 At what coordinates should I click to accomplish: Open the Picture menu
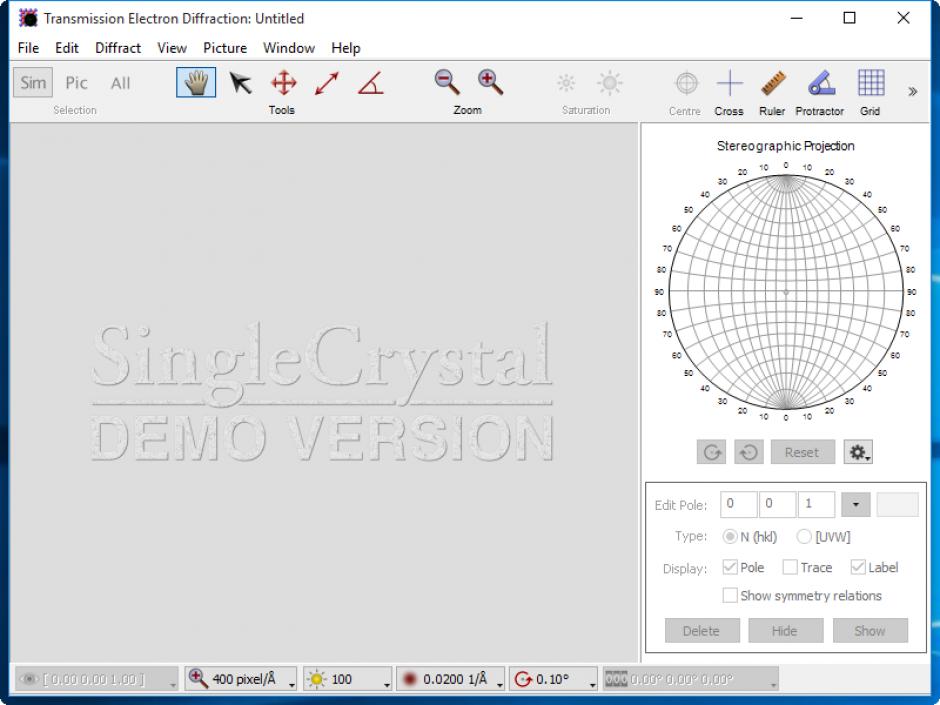pos(225,48)
